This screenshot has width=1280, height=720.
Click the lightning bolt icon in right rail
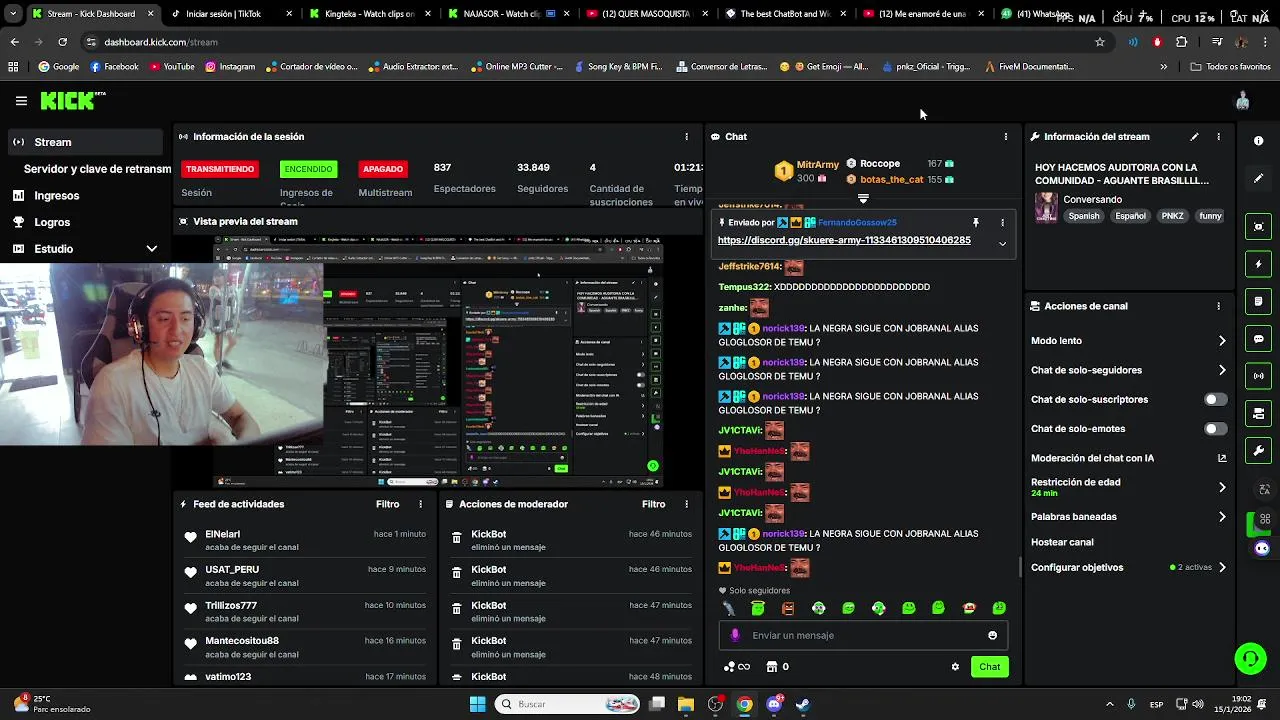click(1259, 264)
